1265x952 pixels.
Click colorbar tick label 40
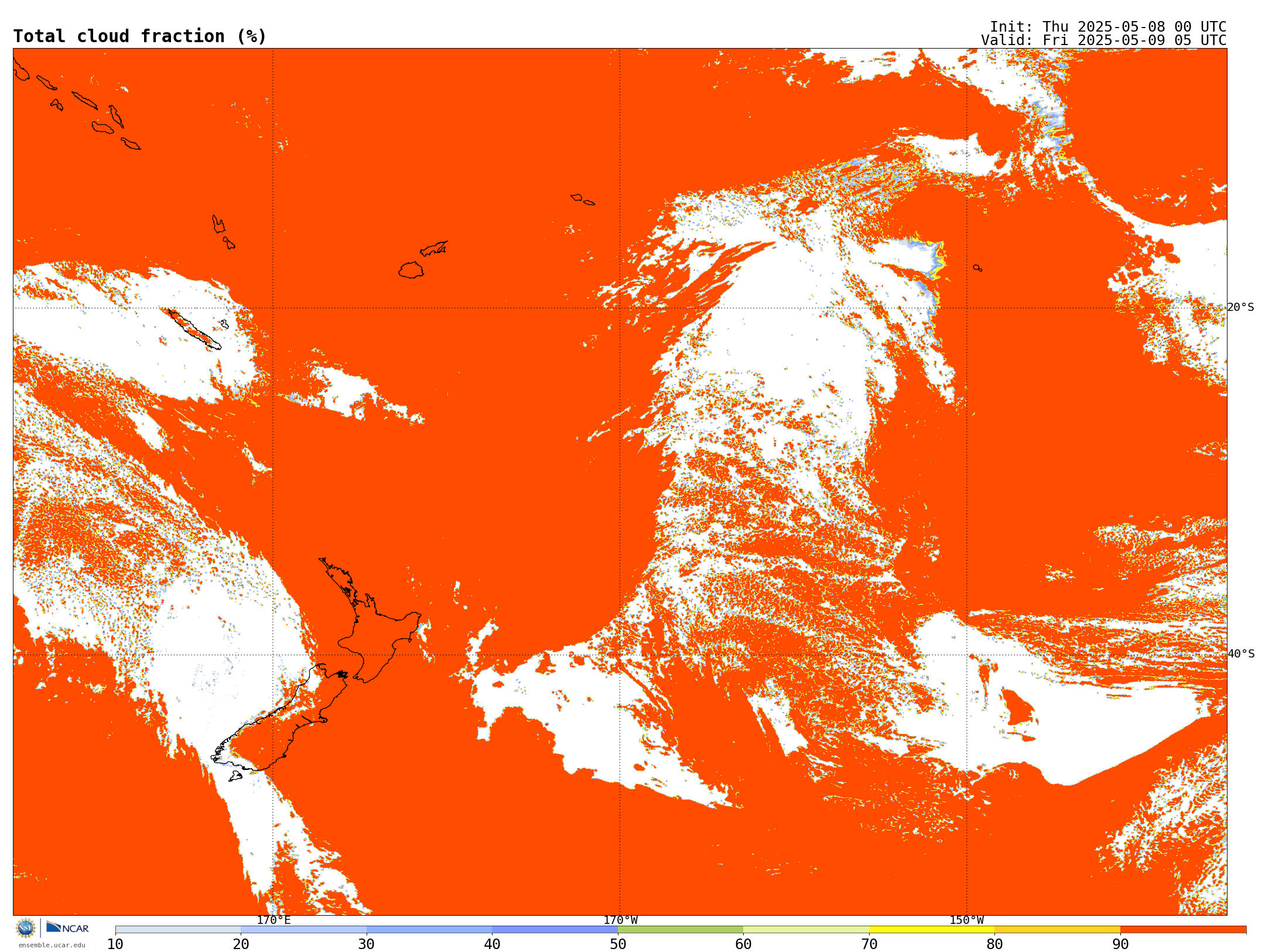click(x=492, y=944)
